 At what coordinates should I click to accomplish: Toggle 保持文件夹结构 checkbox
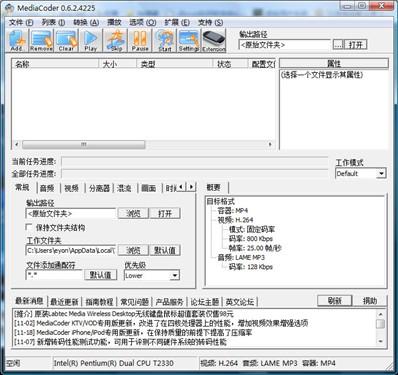point(29,227)
